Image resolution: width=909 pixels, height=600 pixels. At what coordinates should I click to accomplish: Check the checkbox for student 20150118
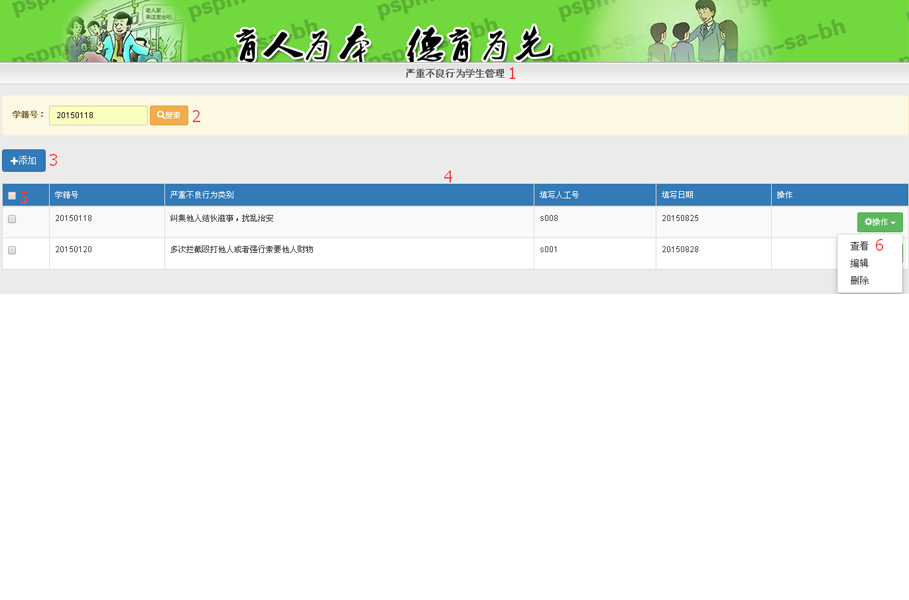(12, 219)
